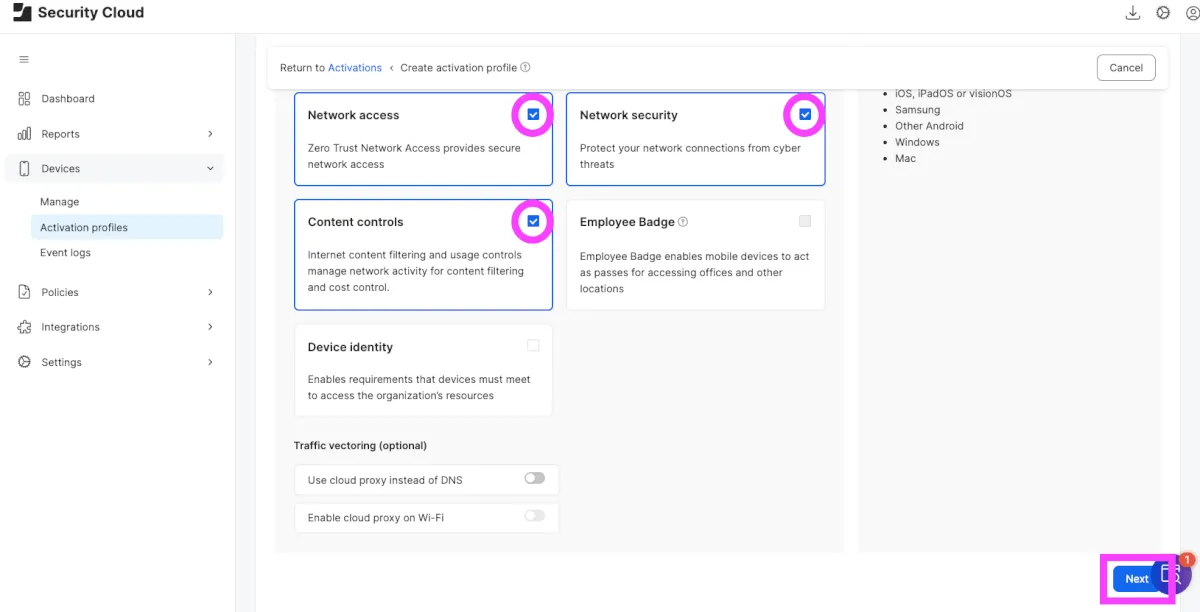This screenshot has width=1200, height=612.
Task: Select Manage under Devices
Action: click(x=59, y=202)
